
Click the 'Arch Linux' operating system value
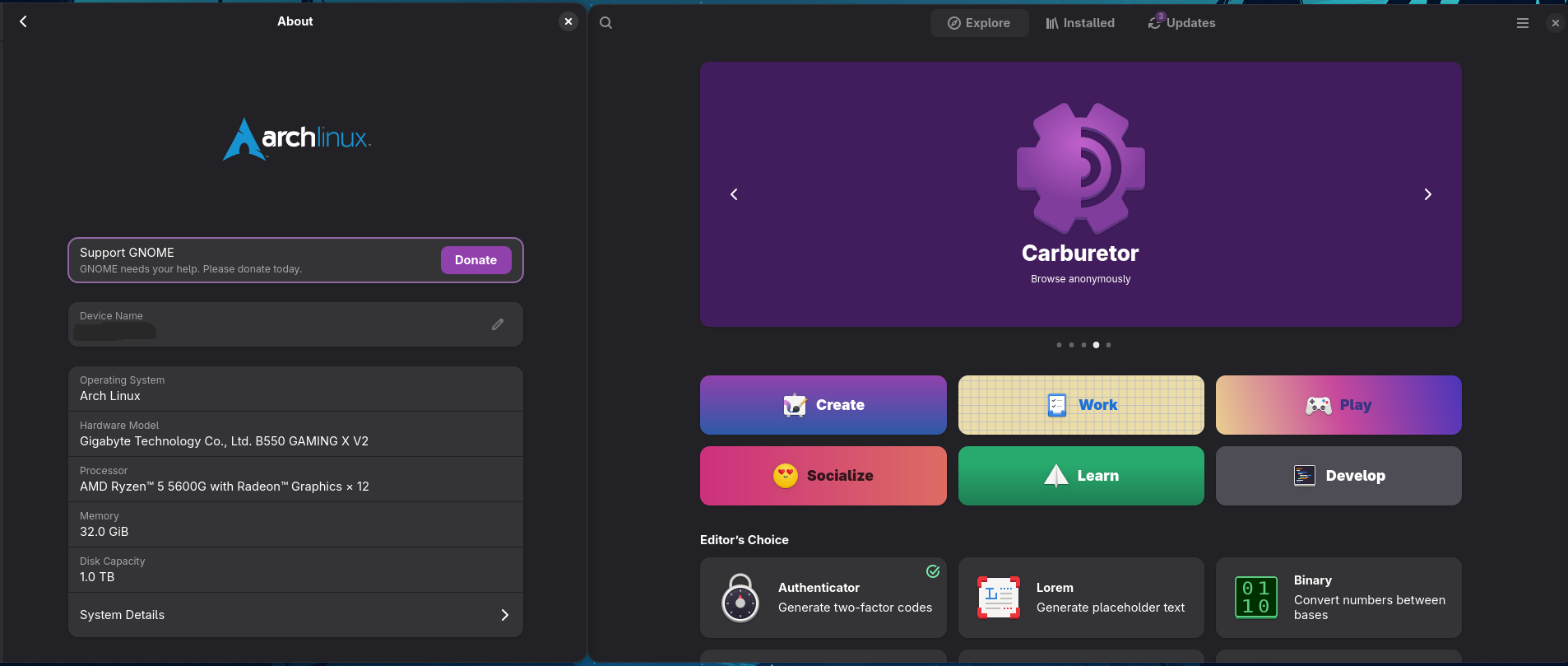click(110, 396)
